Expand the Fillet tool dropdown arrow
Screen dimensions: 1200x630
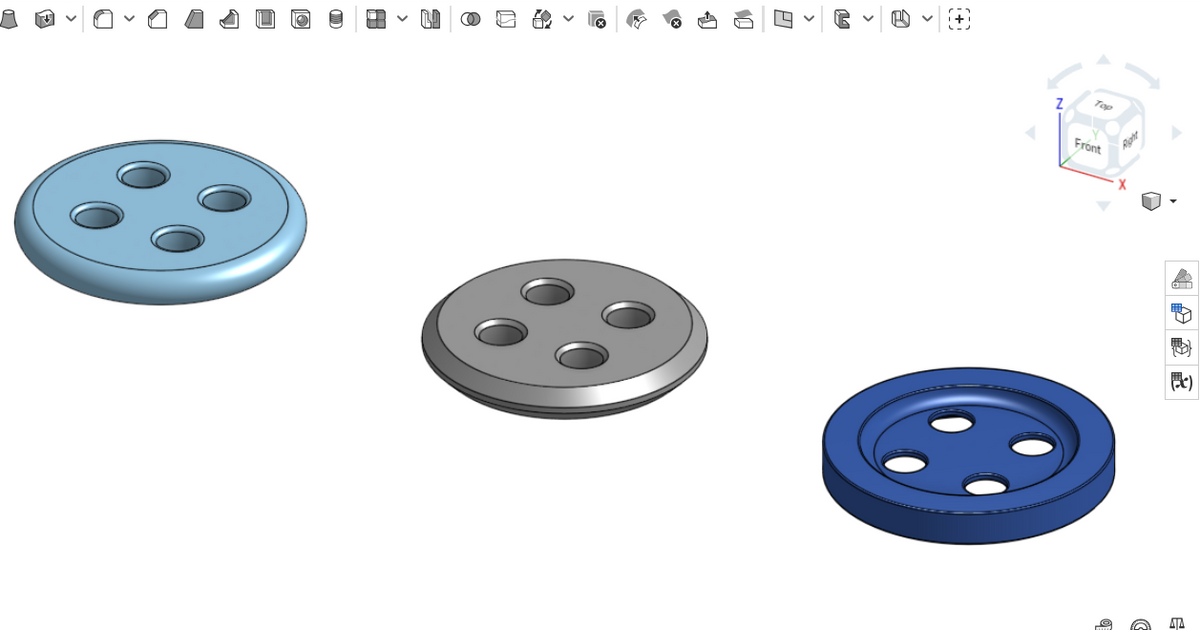[129, 18]
